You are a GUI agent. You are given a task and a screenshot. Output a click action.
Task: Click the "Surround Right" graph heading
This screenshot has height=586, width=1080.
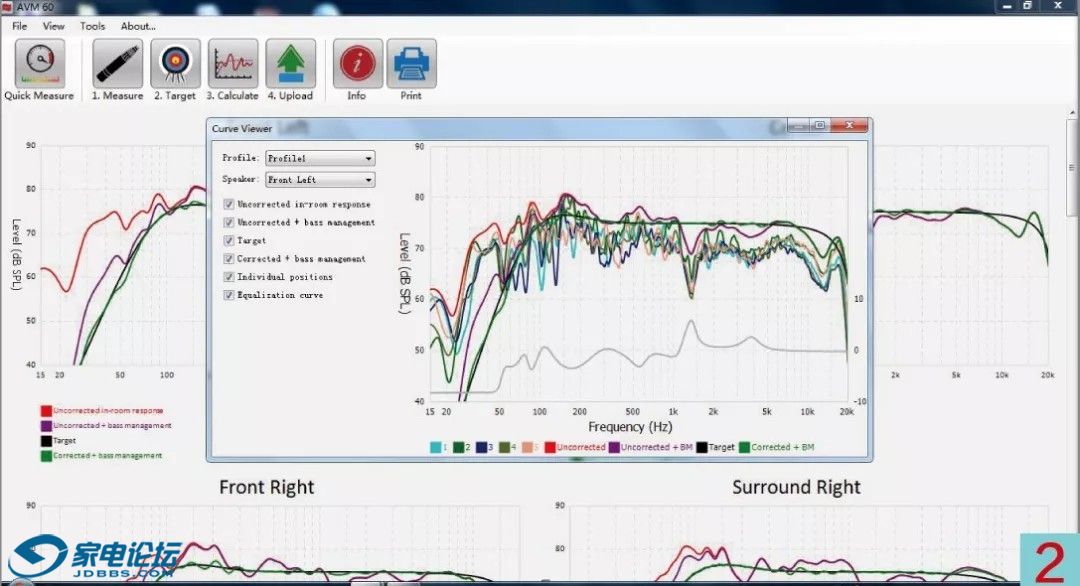796,488
